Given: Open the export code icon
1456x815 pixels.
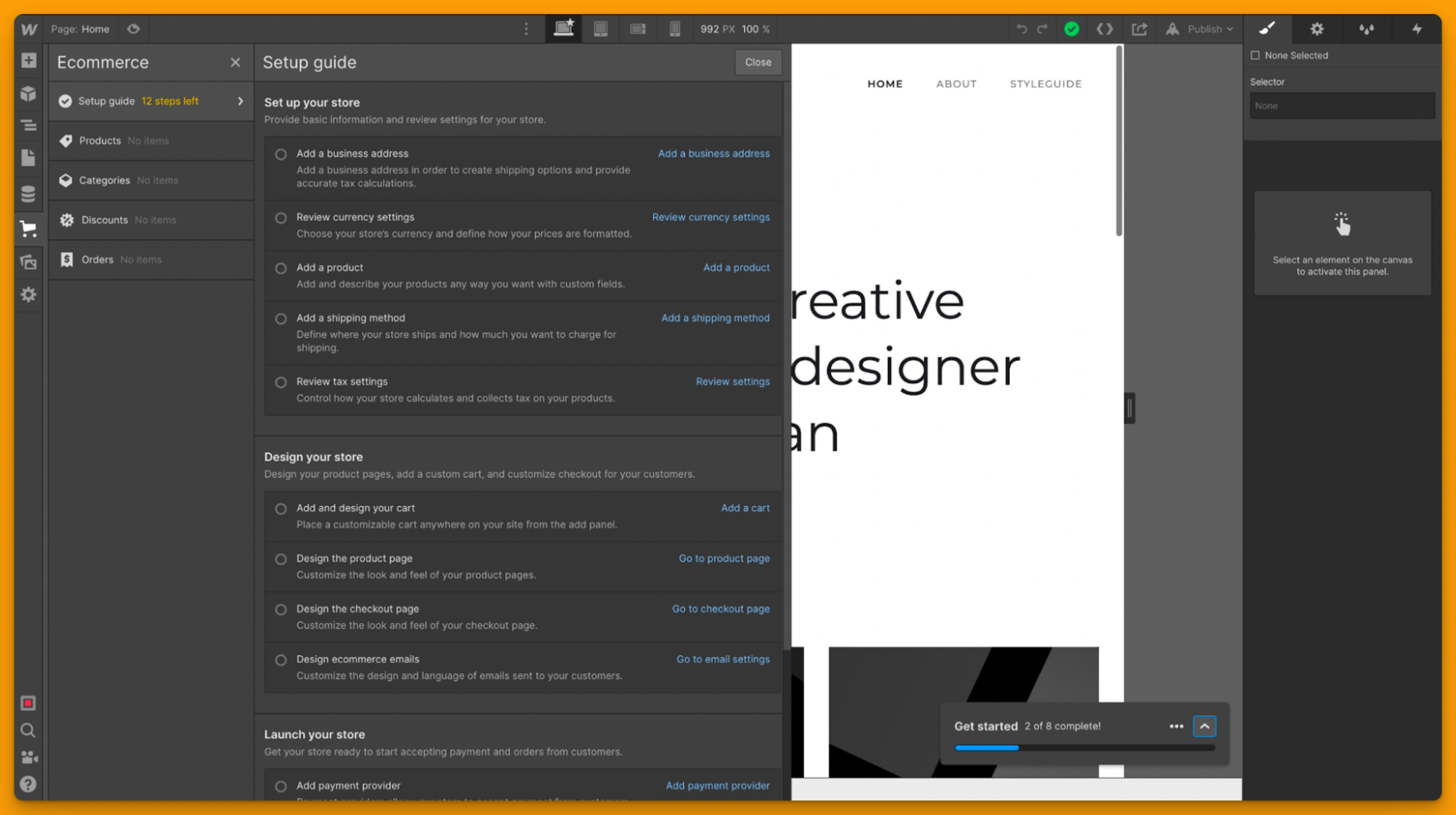Looking at the screenshot, I should click(x=1105, y=29).
